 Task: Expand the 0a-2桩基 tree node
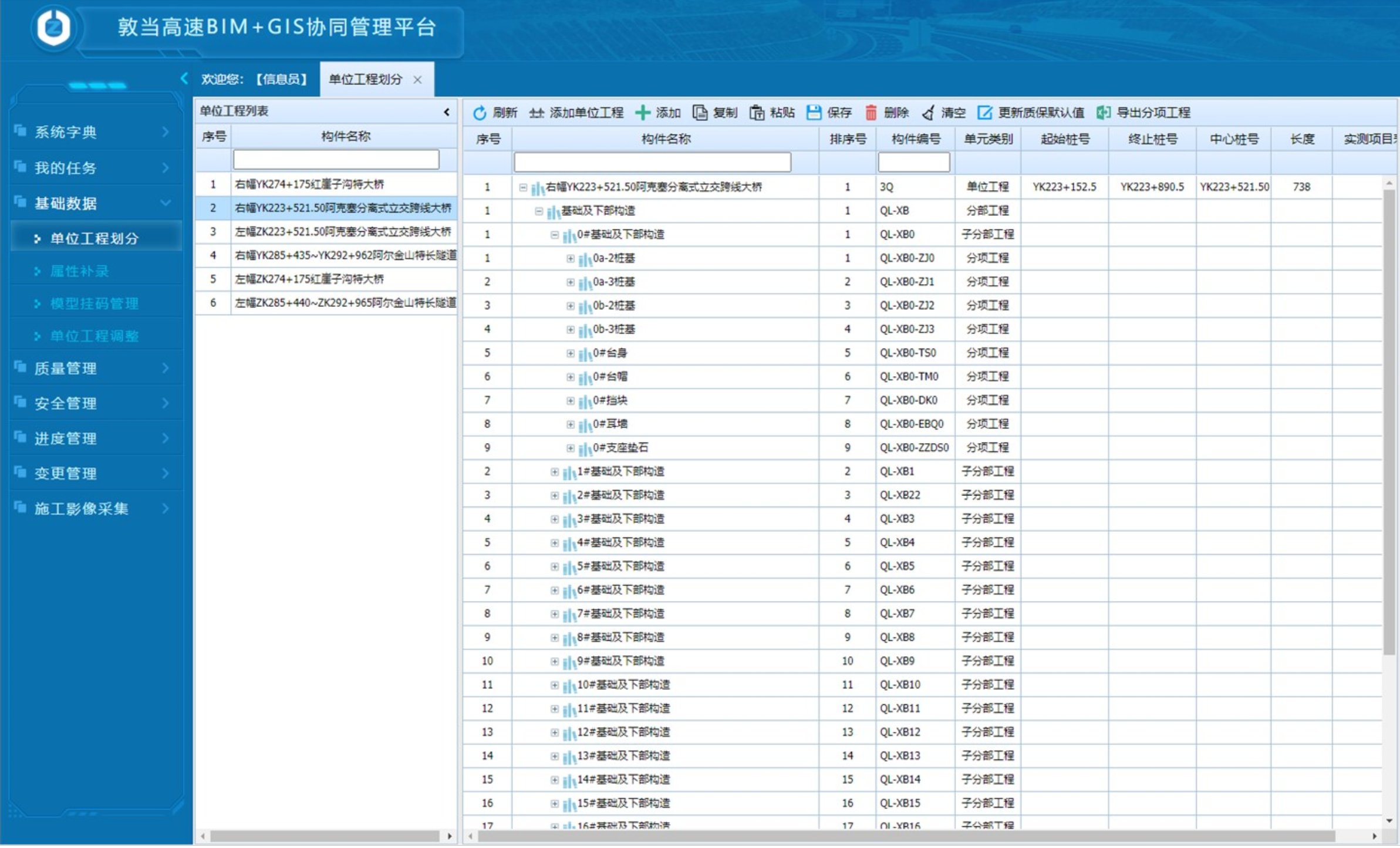(x=570, y=259)
